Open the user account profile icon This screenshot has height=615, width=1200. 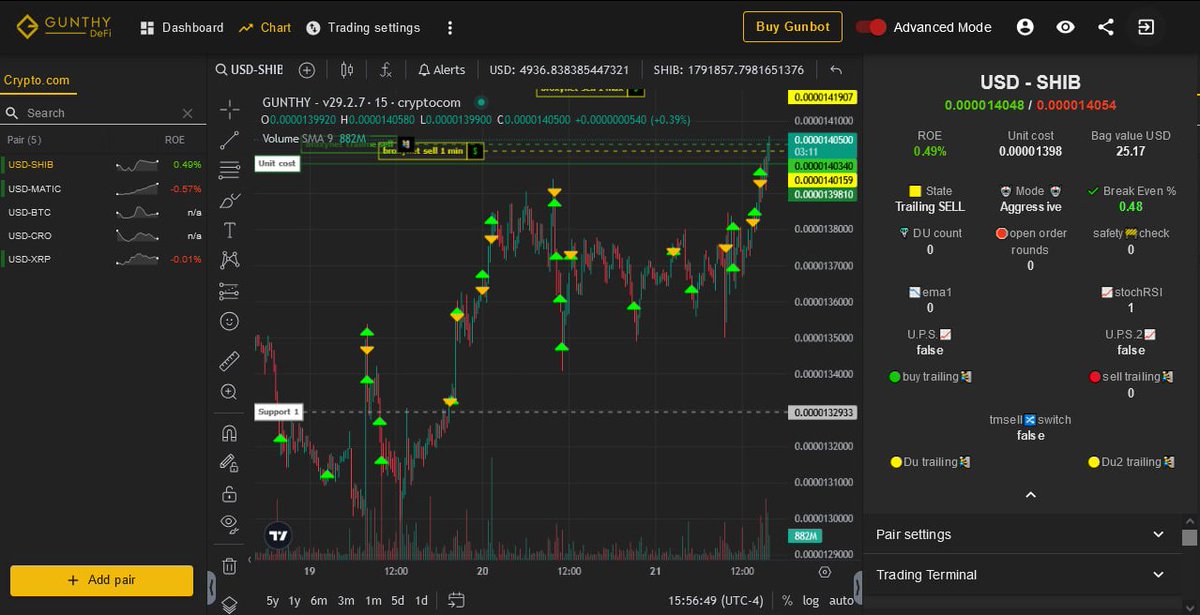click(x=1025, y=27)
